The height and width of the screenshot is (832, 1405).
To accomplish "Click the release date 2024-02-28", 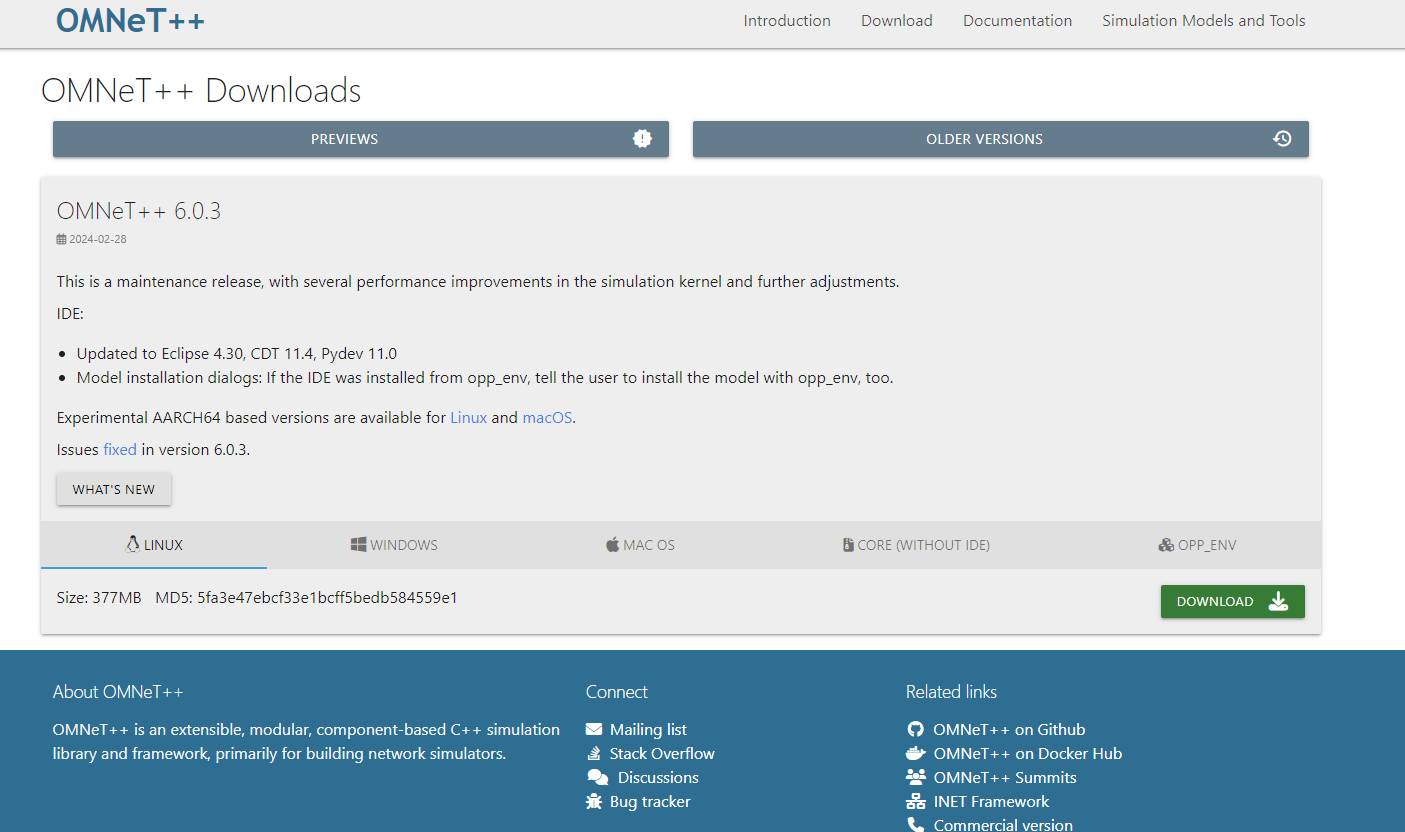I will pos(98,239).
